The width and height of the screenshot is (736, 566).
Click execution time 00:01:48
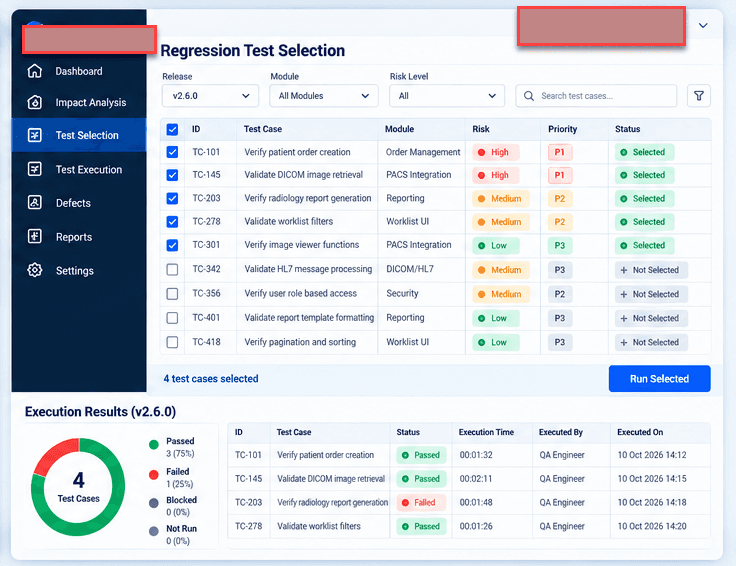pyautogui.click(x=476, y=502)
